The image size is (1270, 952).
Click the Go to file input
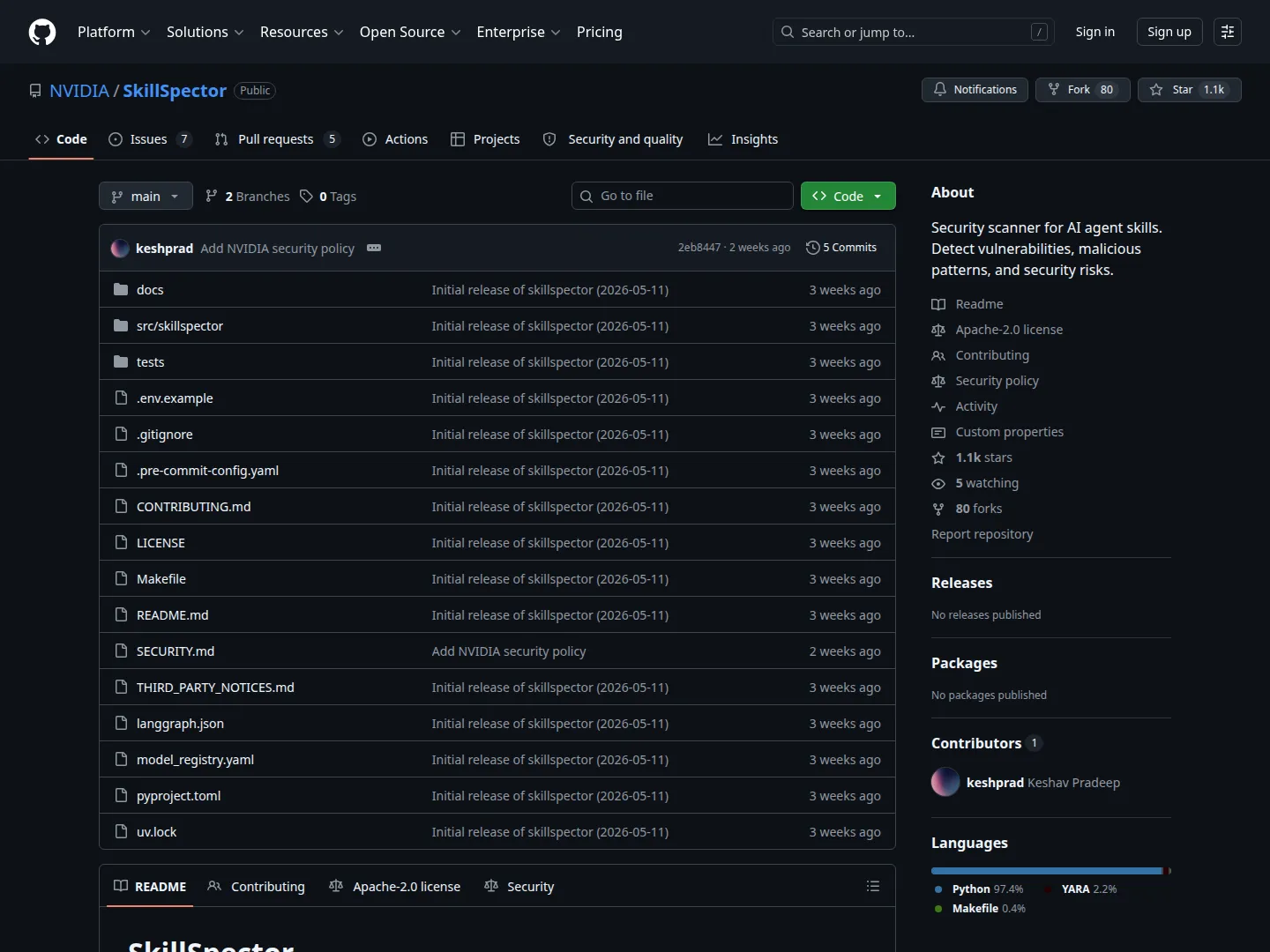[683, 196]
